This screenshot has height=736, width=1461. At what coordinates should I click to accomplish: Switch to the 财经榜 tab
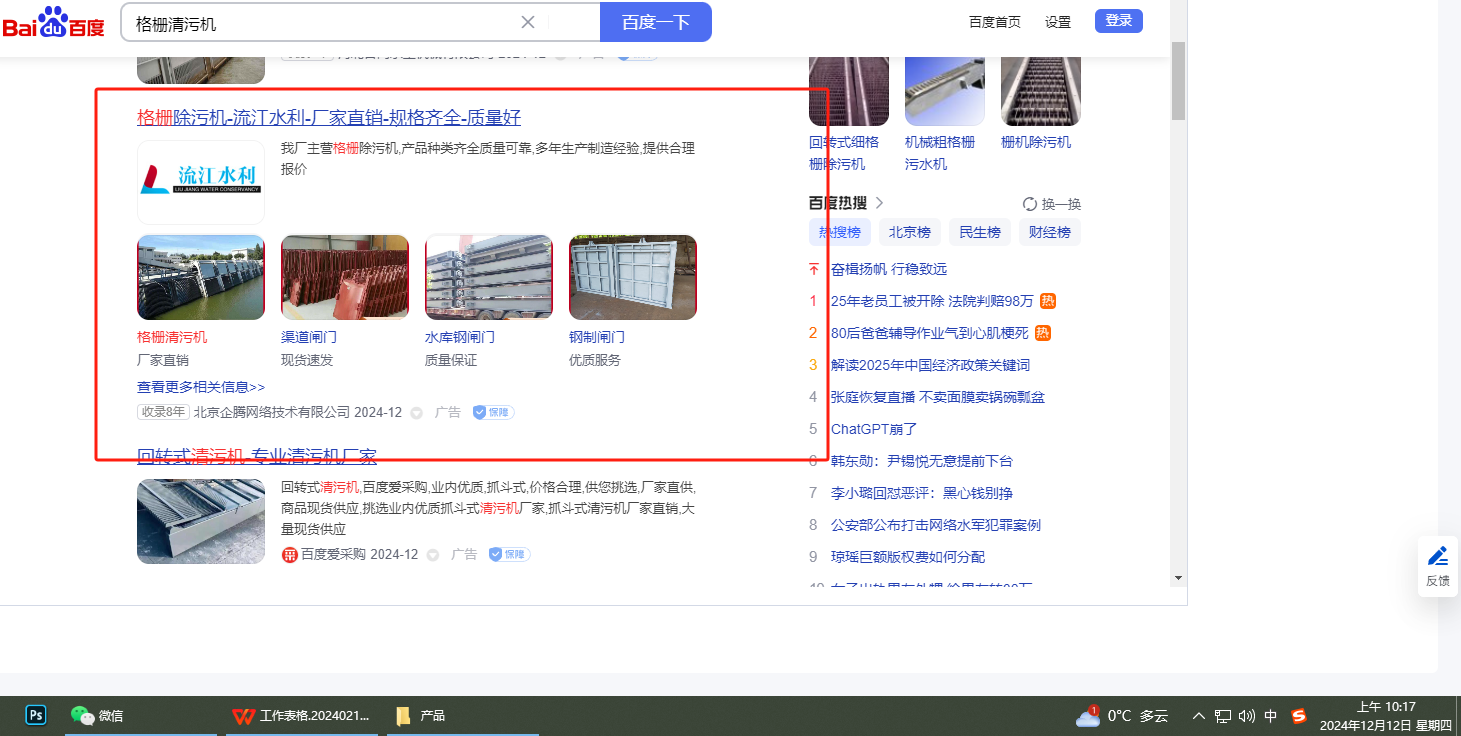[1050, 232]
